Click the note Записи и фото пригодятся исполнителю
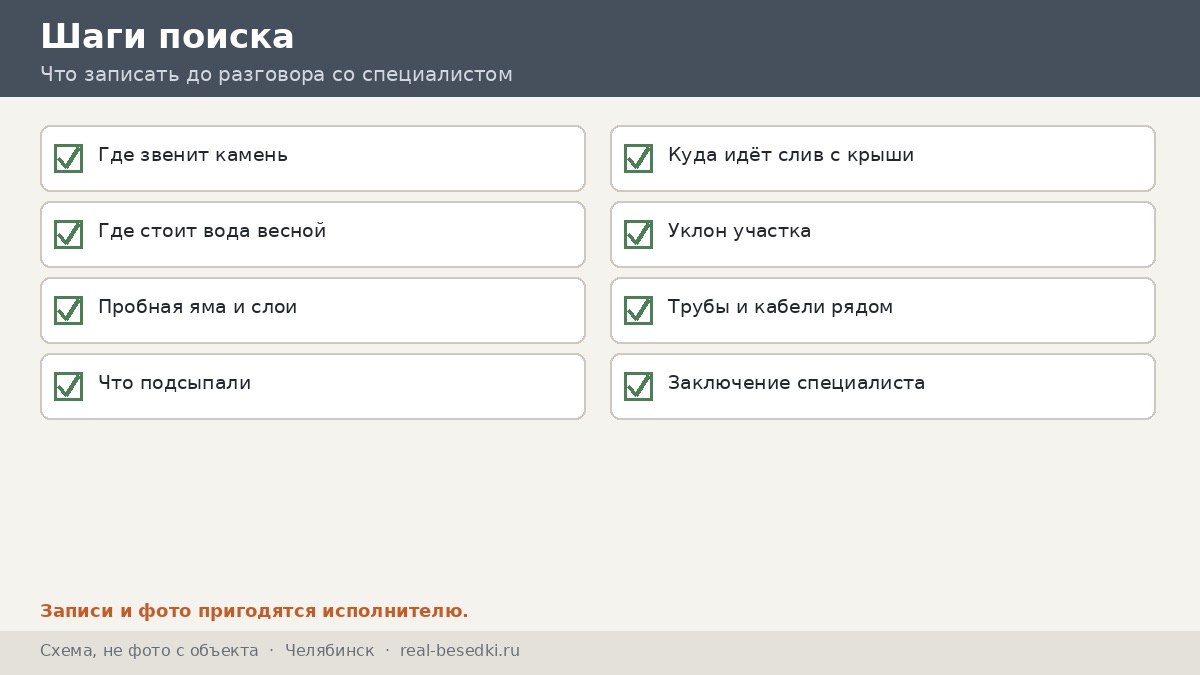The height and width of the screenshot is (675, 1200). 254,611
